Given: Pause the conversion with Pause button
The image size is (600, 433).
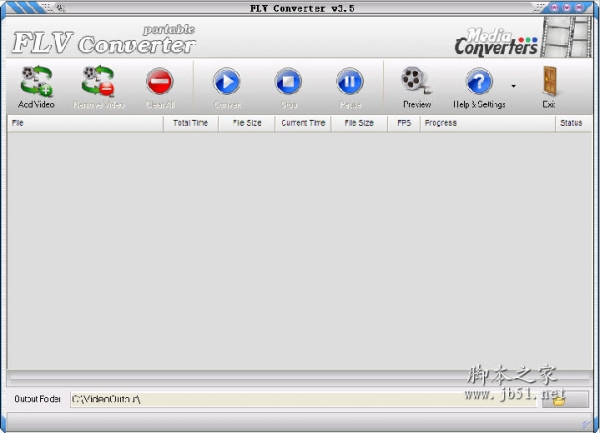Looking at the screenshot, I should click(350, 81).
